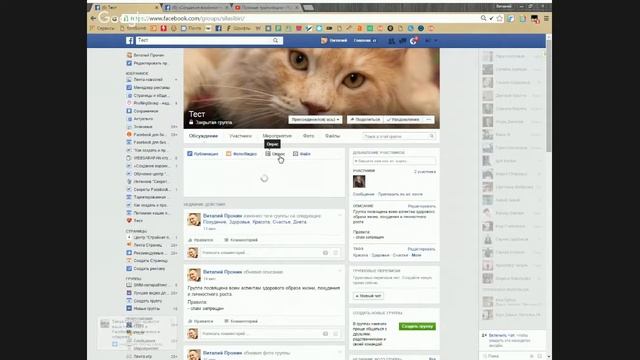Open the Присоединился(-ась) dropdown on the cover
Image resolution: width=640 pixels, height=360 pixels.
coord(315,120)
